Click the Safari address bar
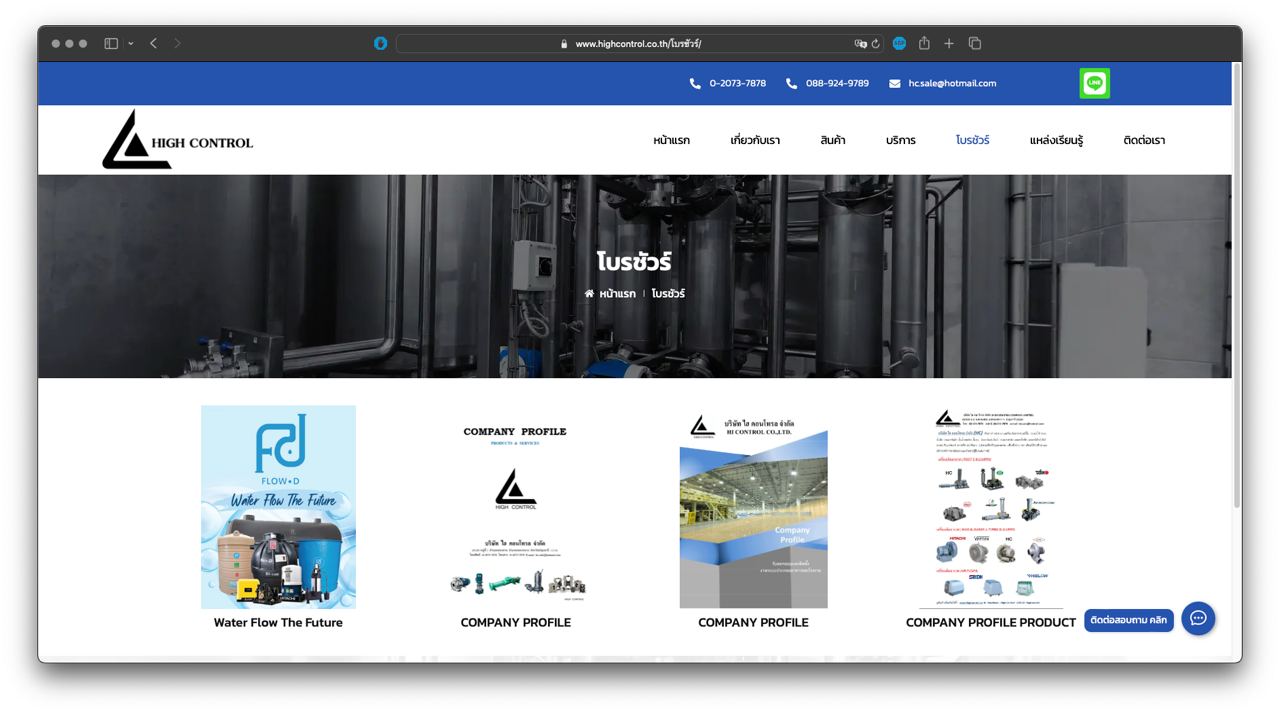Viewport: 1280px width, 713px height. 638,44
